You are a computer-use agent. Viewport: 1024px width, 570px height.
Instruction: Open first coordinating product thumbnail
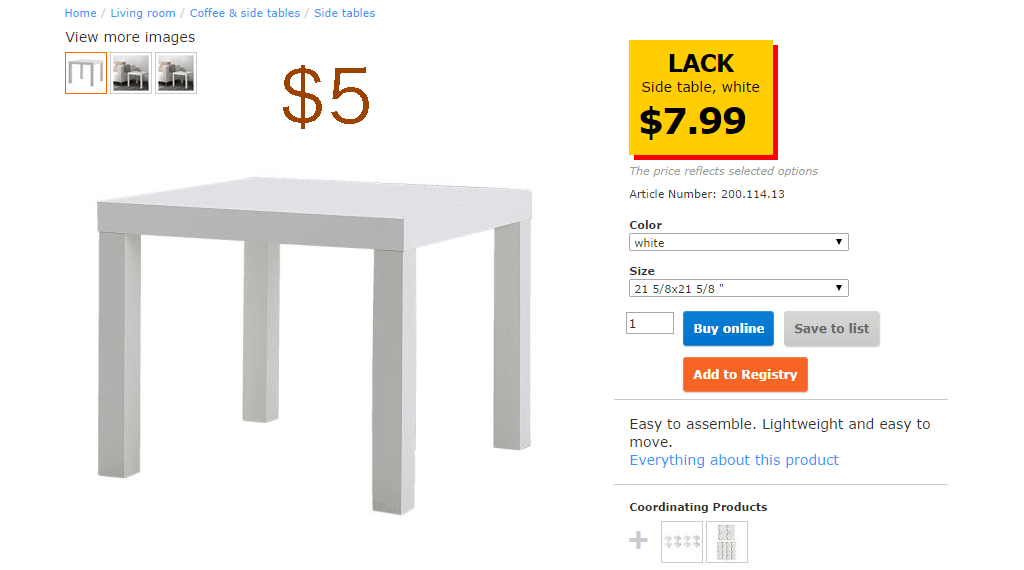coord(682,542)
